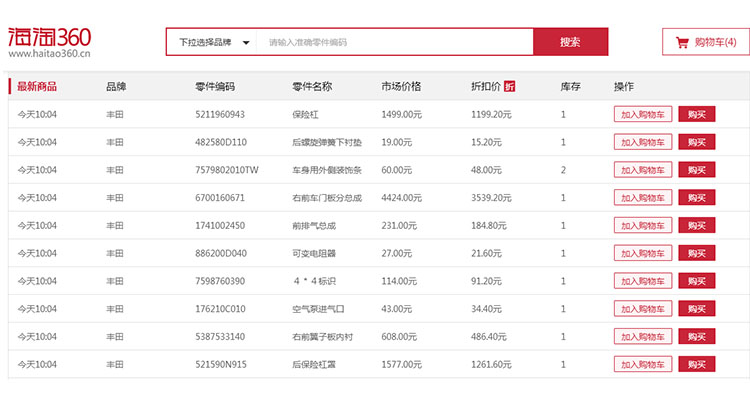Select part code 521590N915
Image resolution: width=750 pixels, height=398 pixels.
[221, 364]
